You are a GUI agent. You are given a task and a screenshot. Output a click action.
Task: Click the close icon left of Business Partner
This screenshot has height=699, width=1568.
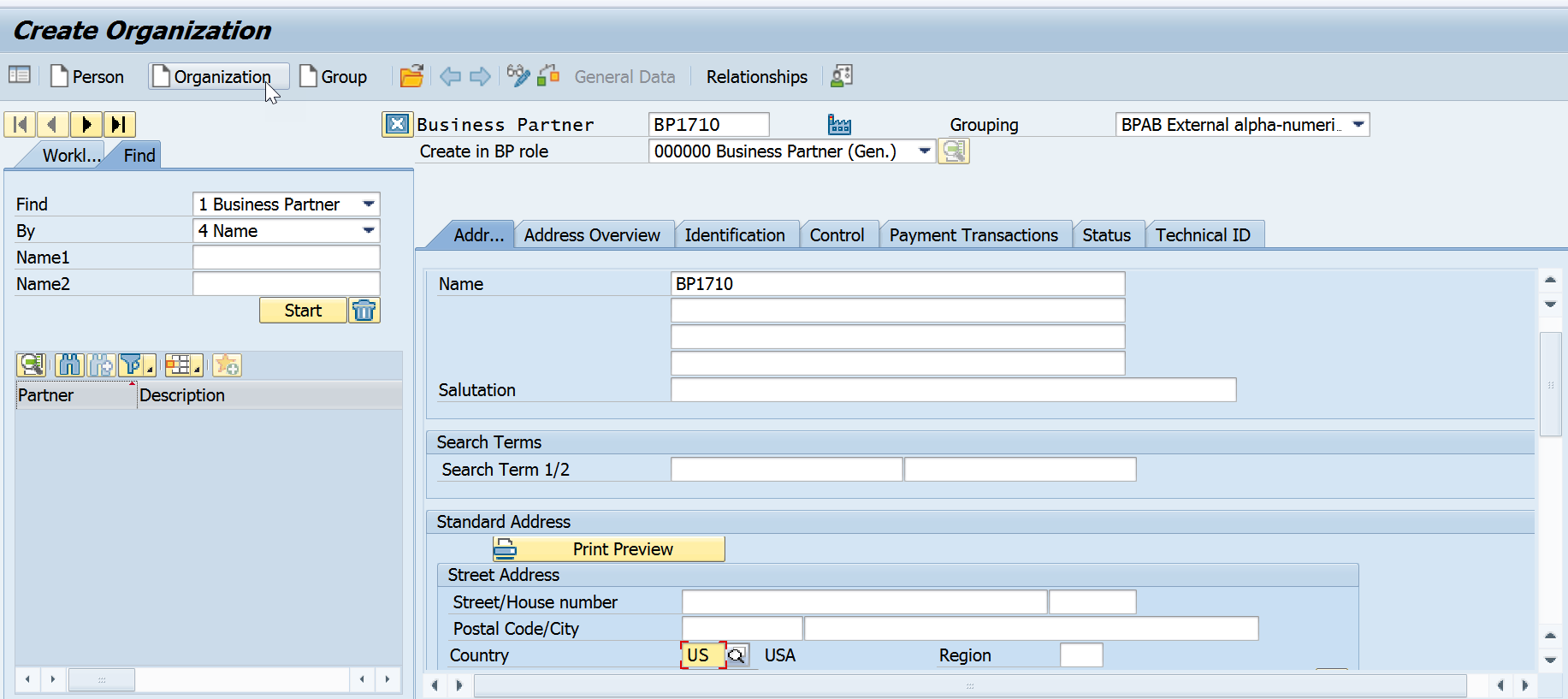(397, 125)
